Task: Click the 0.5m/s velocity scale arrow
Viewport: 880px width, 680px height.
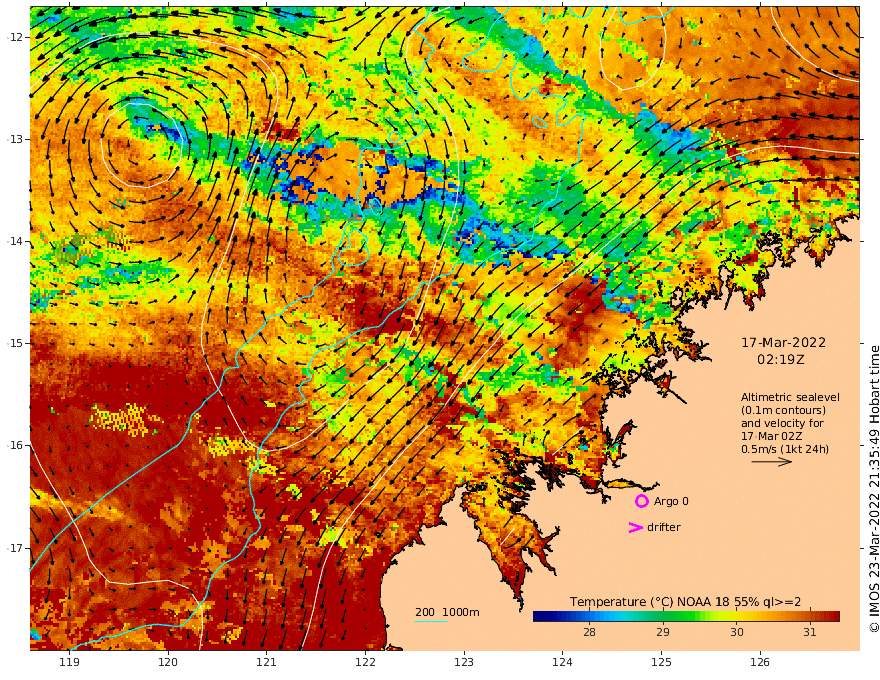Action: 772,462
